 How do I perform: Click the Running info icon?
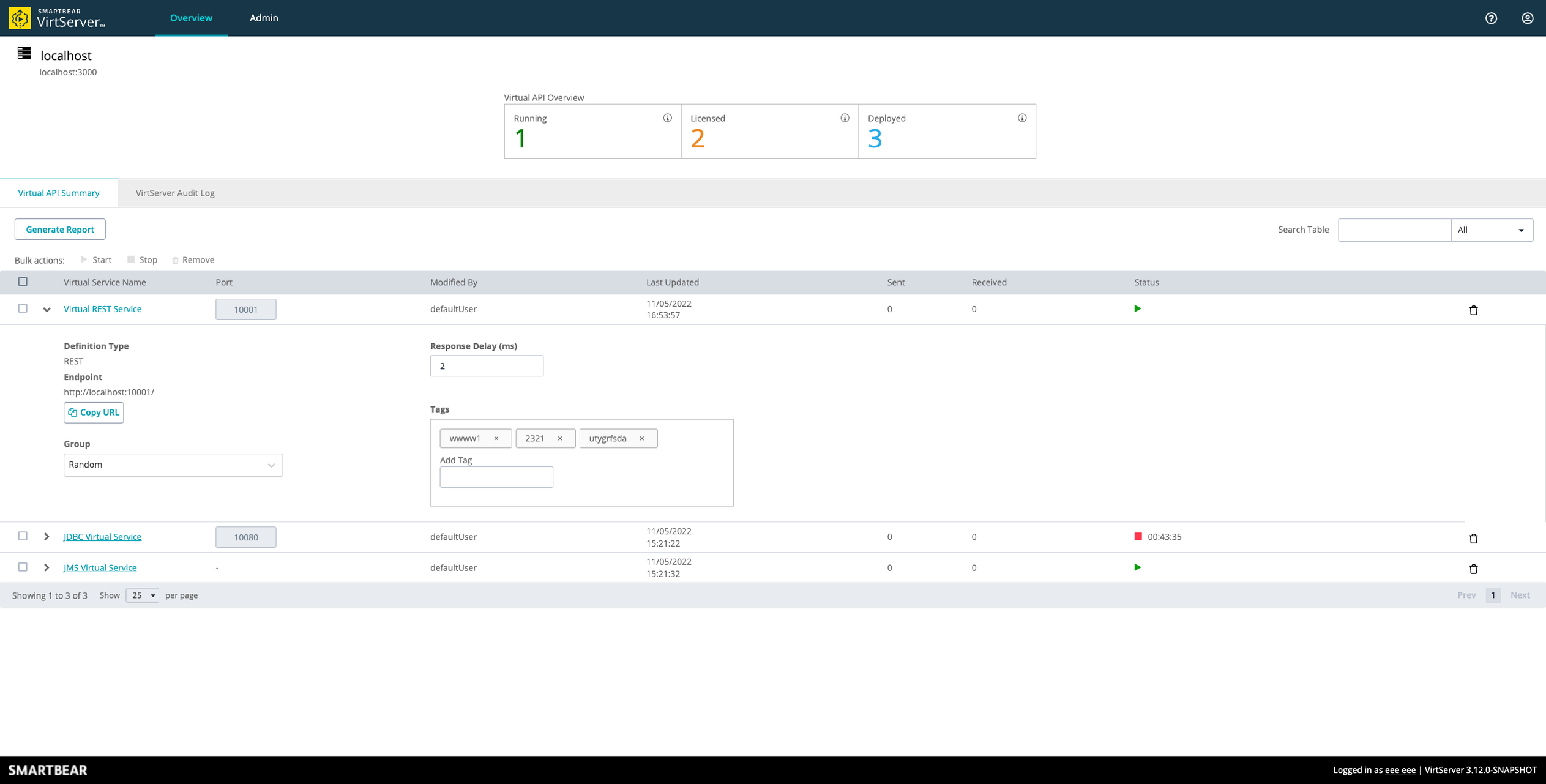coord(667,118)
